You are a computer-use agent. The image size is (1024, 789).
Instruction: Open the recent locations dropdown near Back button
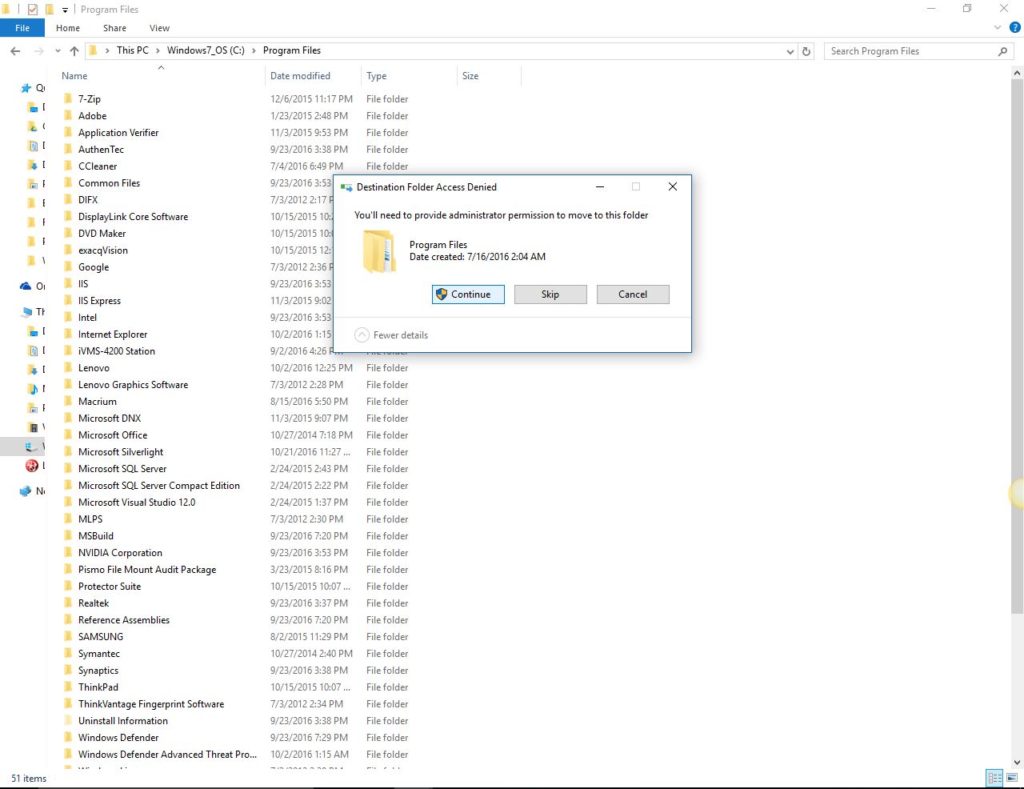tap(58, 50)
